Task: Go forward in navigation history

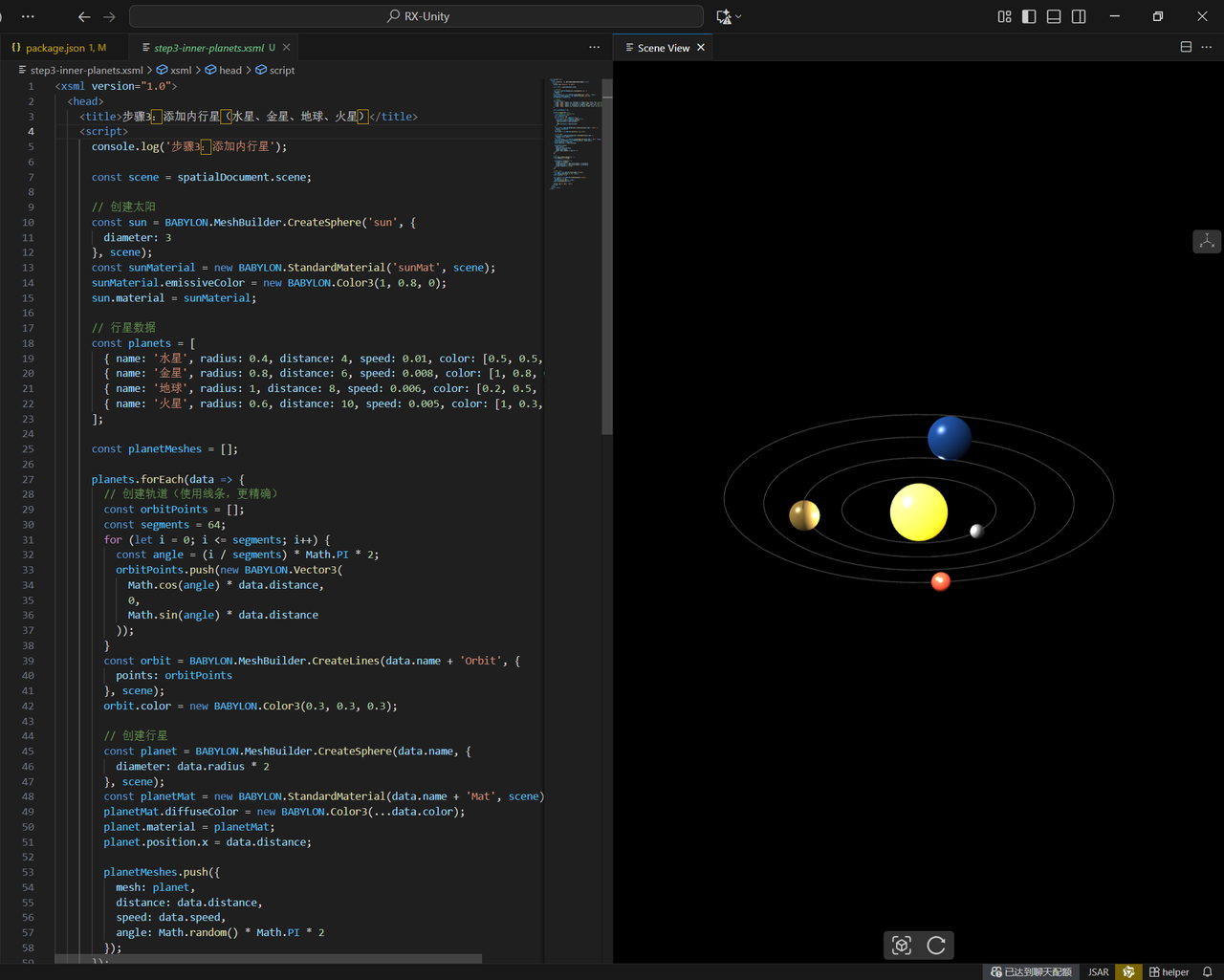Action: tap(109, 16)
